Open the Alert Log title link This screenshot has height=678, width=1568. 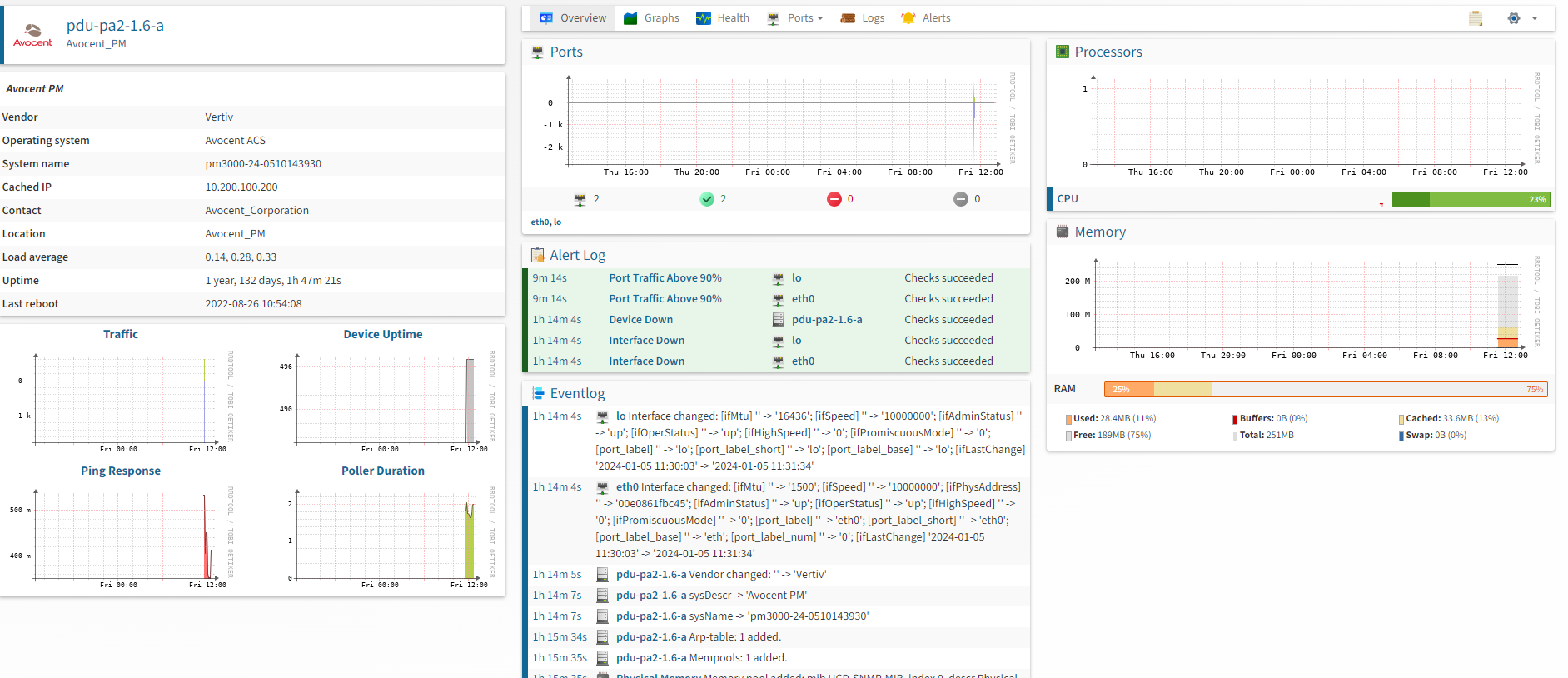(x=577, y=255)
